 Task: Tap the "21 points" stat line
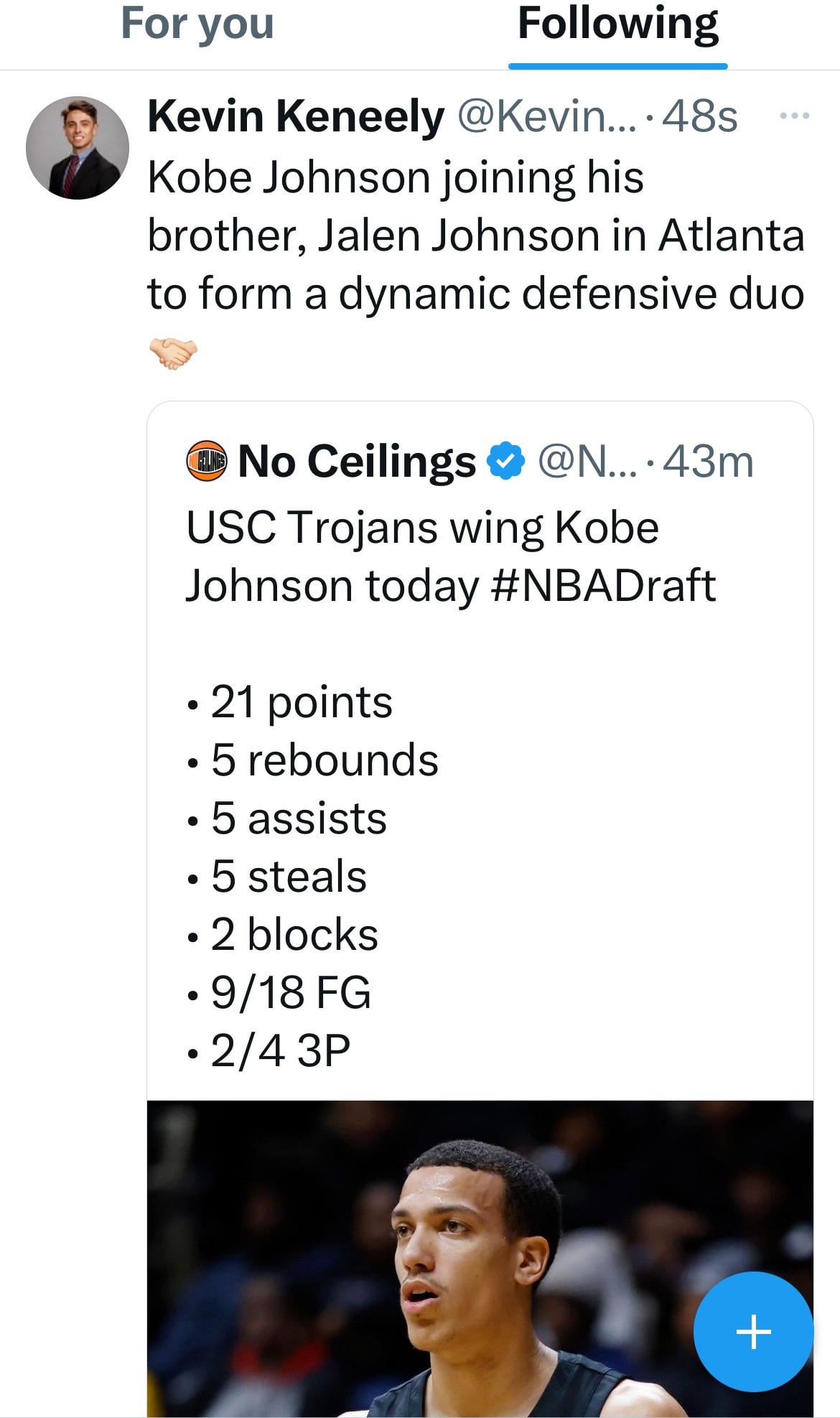(x=301, y=702)
